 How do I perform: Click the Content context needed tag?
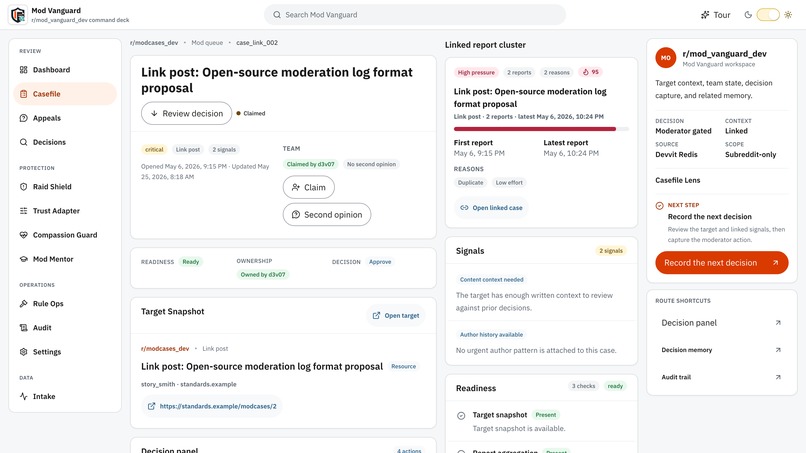tap(491, 280)
